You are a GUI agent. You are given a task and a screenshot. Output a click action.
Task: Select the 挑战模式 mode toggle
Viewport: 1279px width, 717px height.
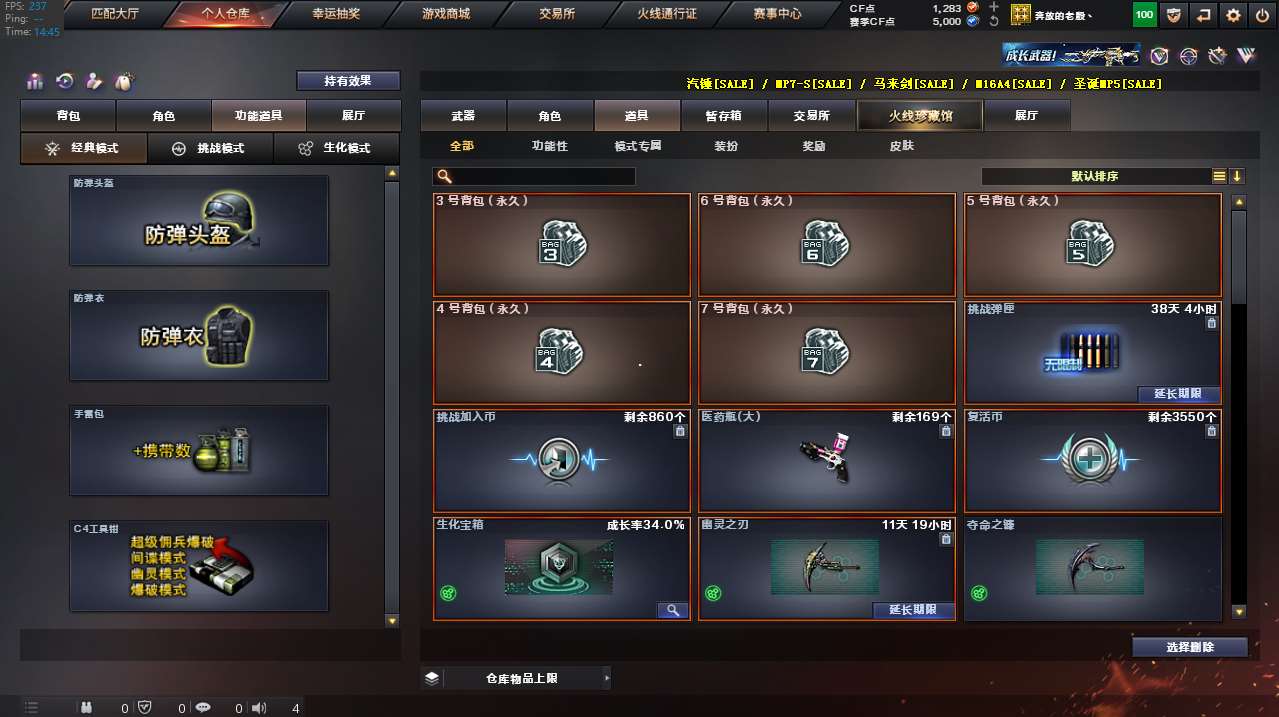point(210,148)
